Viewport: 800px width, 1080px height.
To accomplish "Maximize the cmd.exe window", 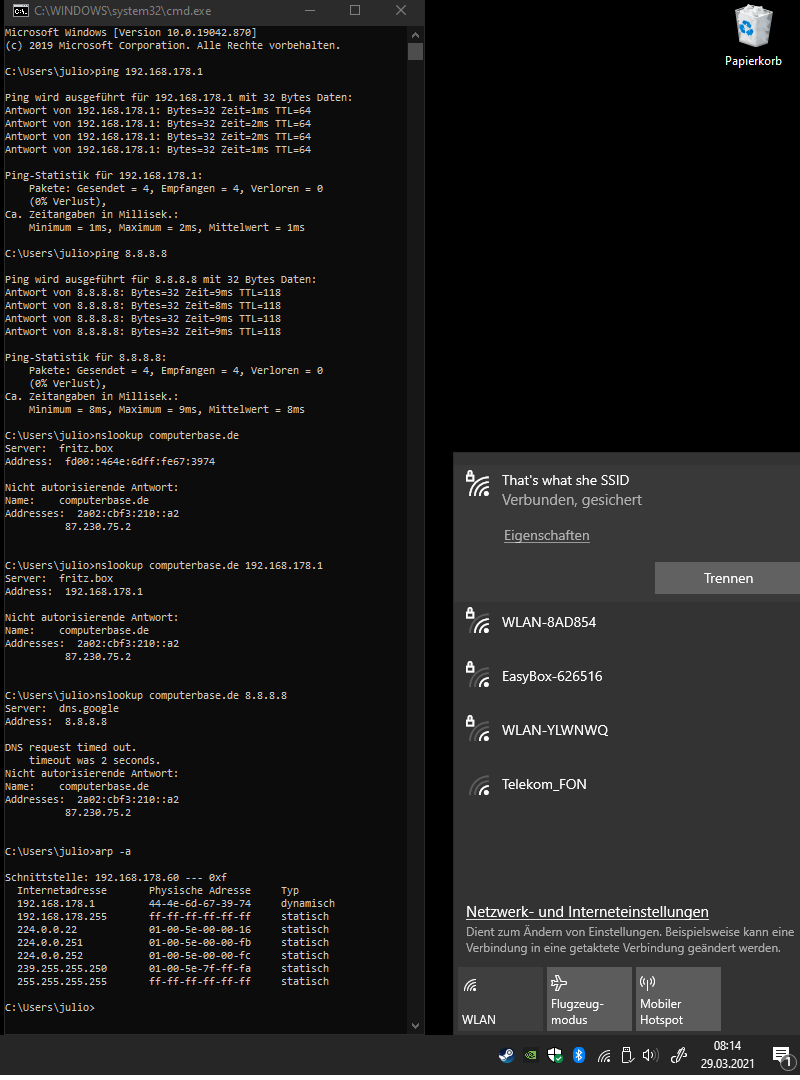I will coord(355,10).
